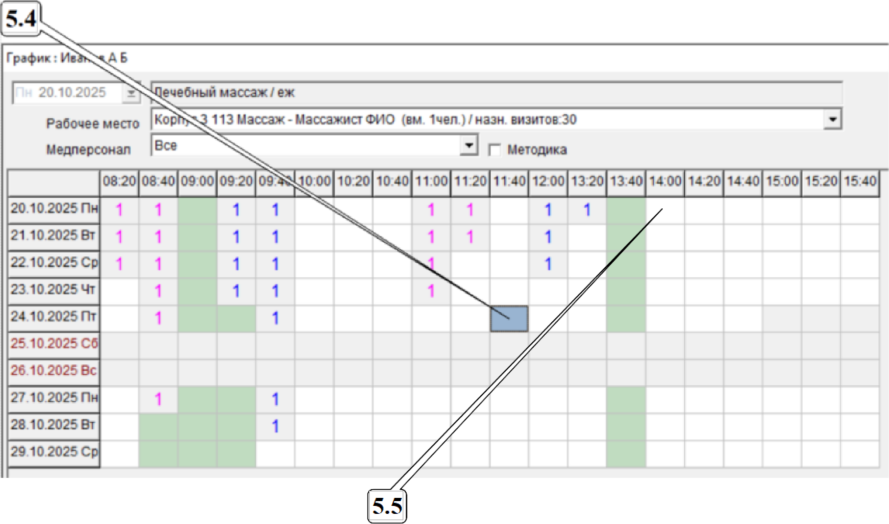Viewport: 889px width, 524px height.
Task: Open the date picker dropdown arrow
Action: coord(131,93)
